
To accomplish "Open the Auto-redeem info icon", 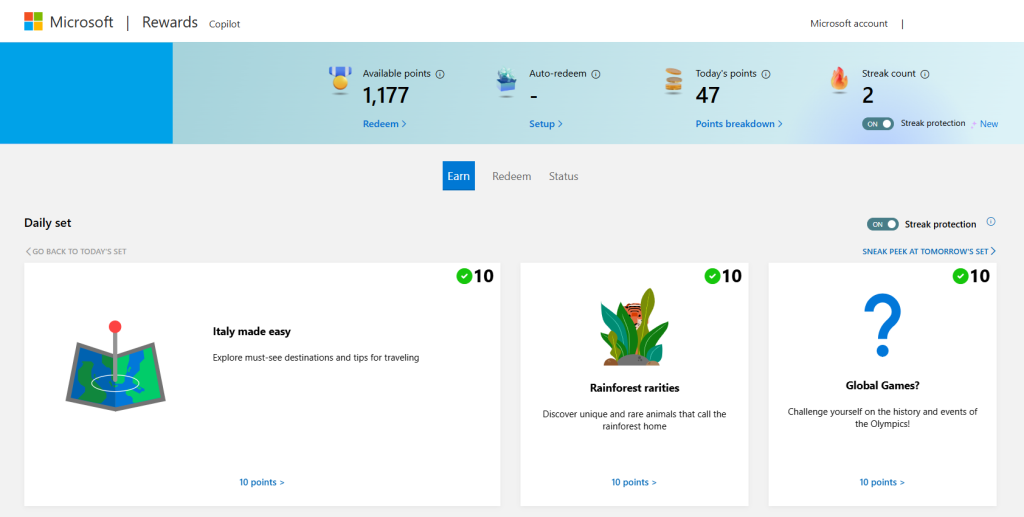I will [596, 74].
